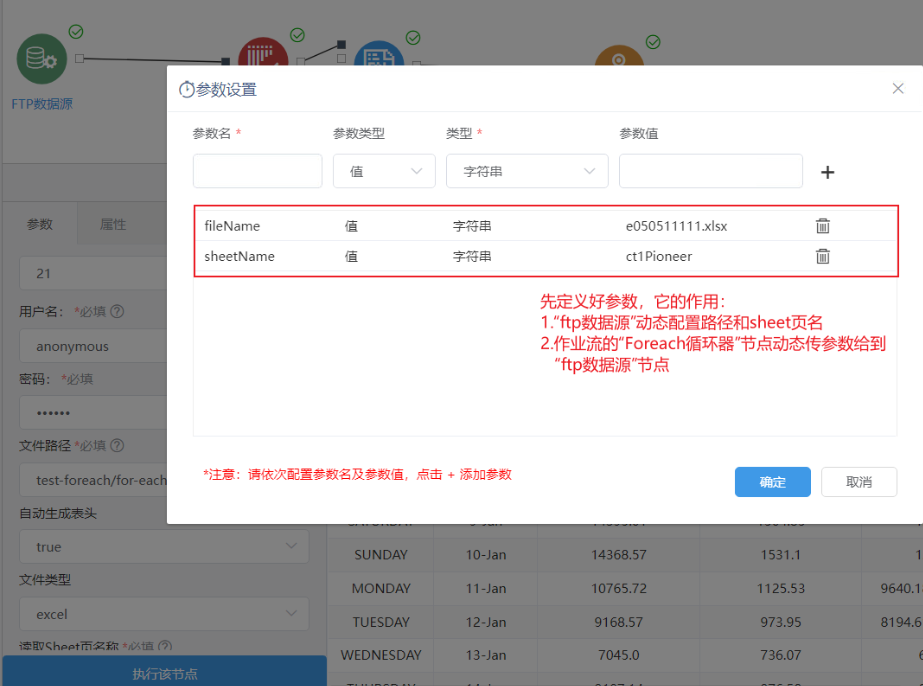Click the cell value 10765.72

click(x=619, y=588)
